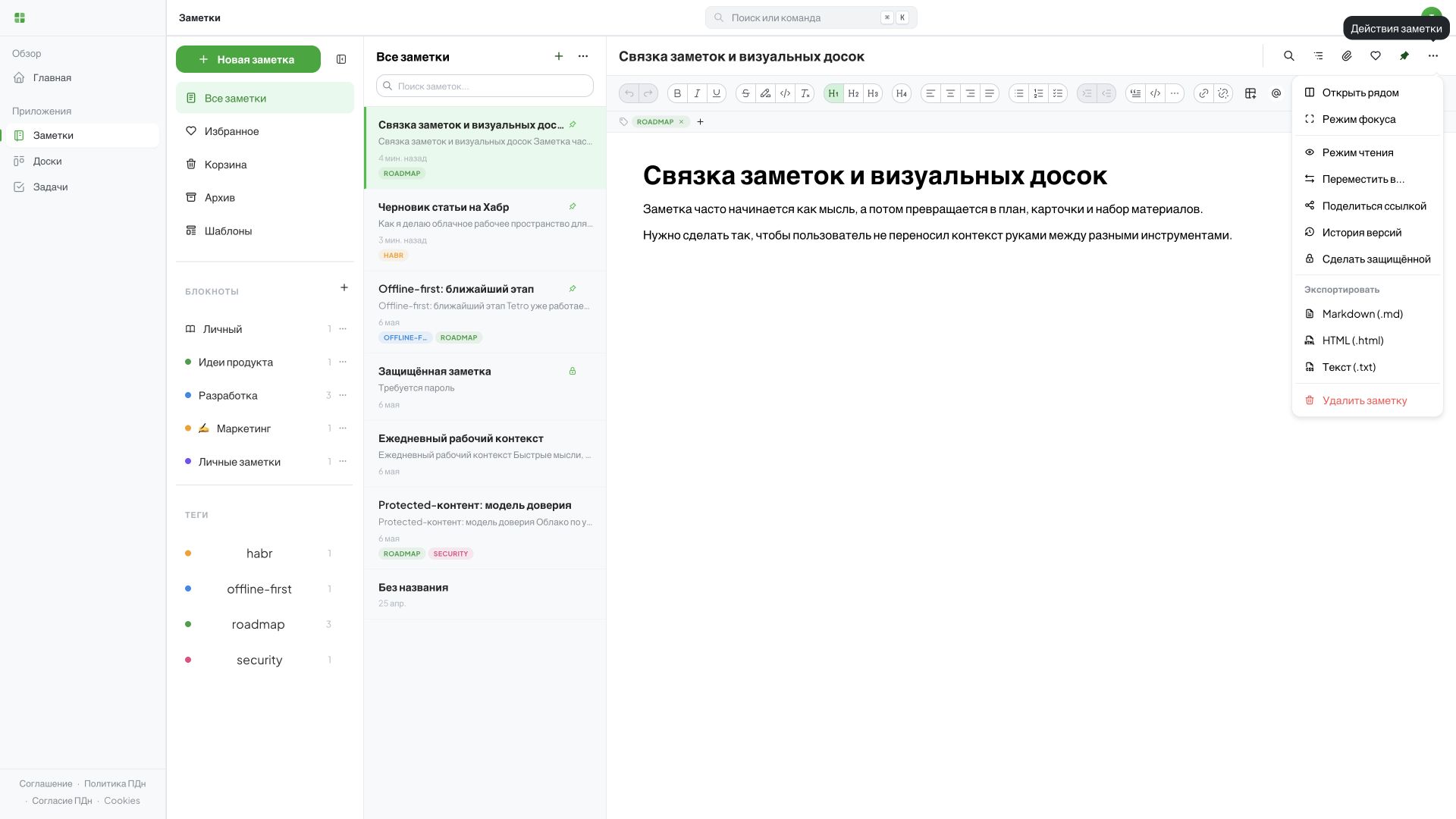Open Избранное section
1456x819 pixels.
click(265, 131)
